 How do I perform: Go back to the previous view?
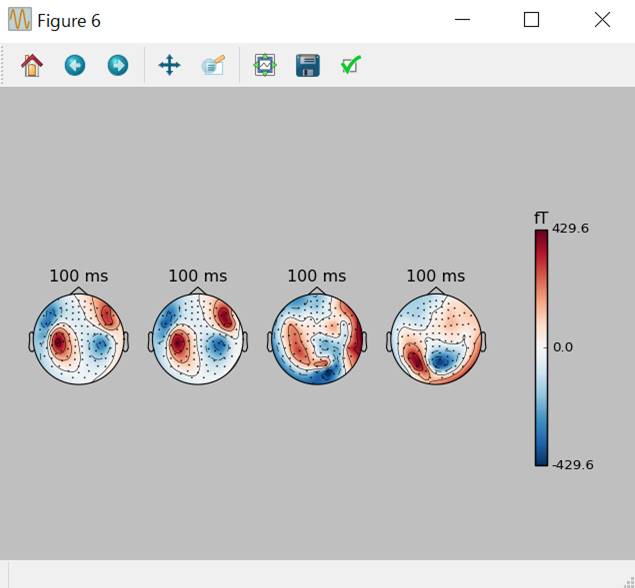(75, 66)
